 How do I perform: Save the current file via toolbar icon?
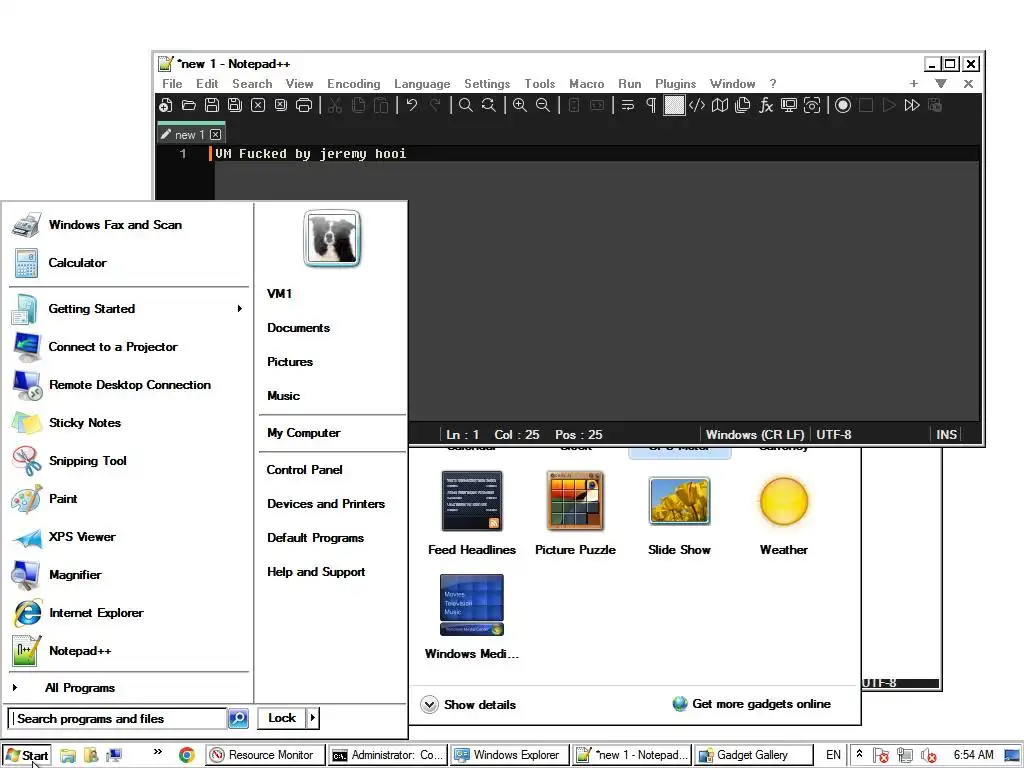coord(212,105)
